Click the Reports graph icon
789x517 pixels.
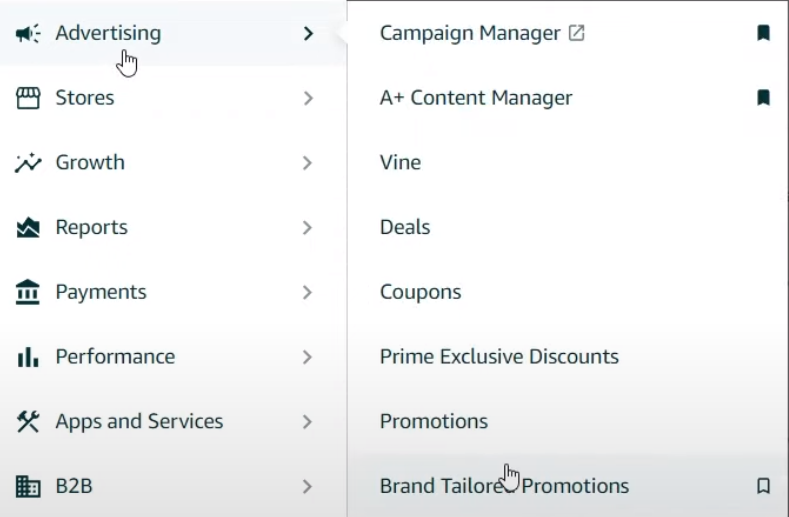click(x=28, y=228)
